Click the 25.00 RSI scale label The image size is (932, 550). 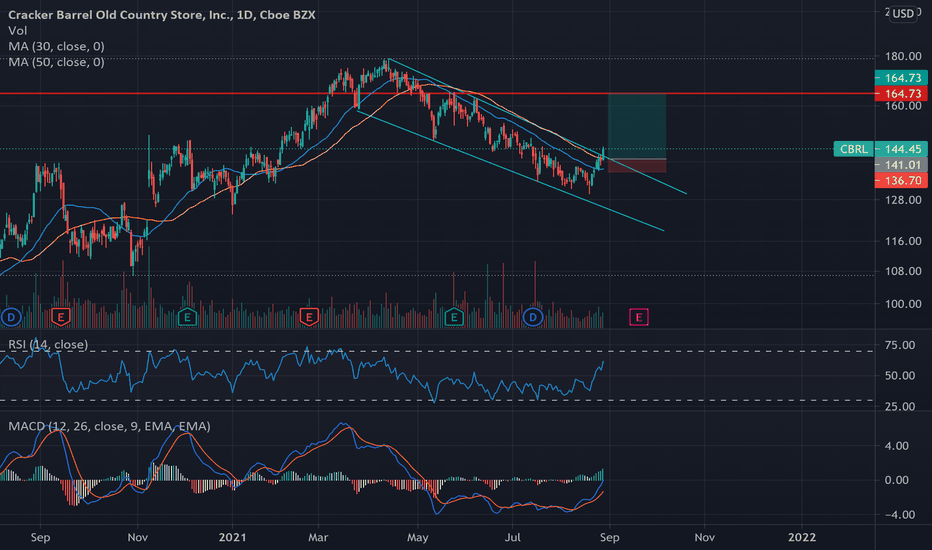(900, 407)
